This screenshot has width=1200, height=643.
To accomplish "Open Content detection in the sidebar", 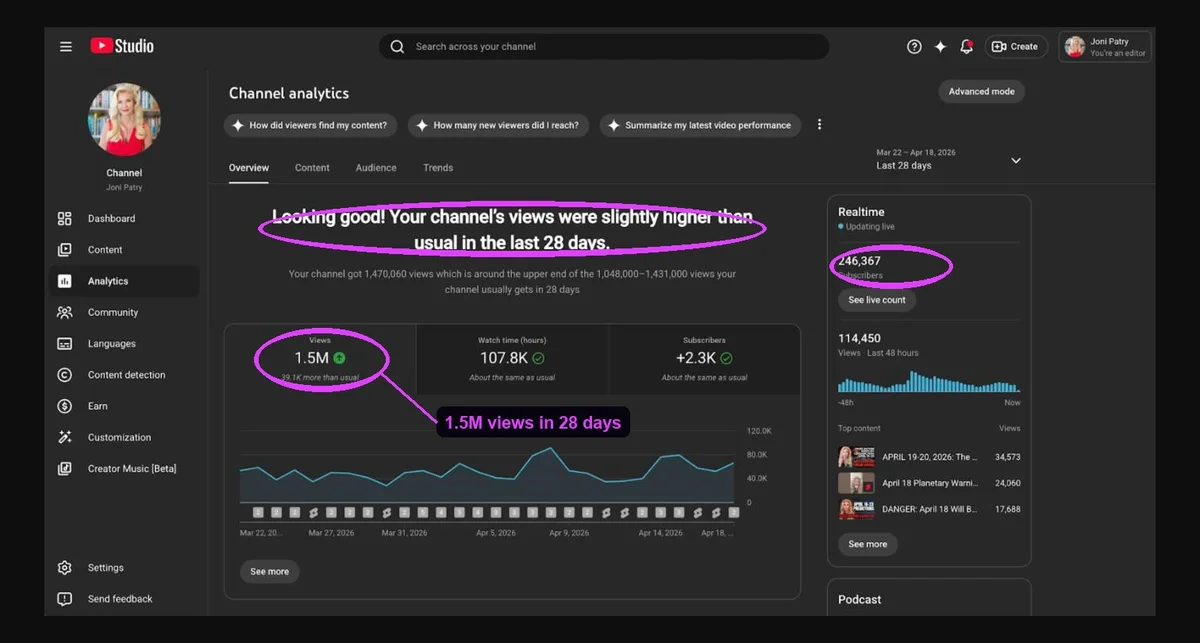I will tap(124, 375).
